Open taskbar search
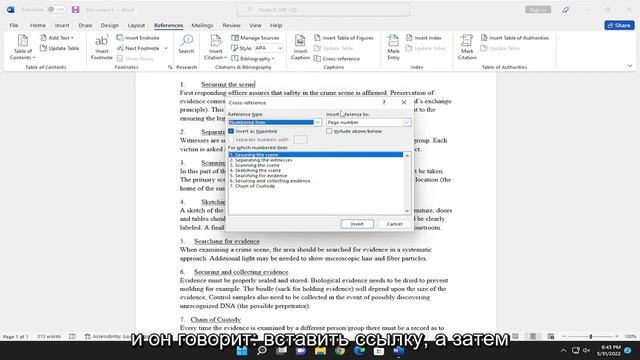This screenshot has width=640, height=360. [x=262, y=351]
